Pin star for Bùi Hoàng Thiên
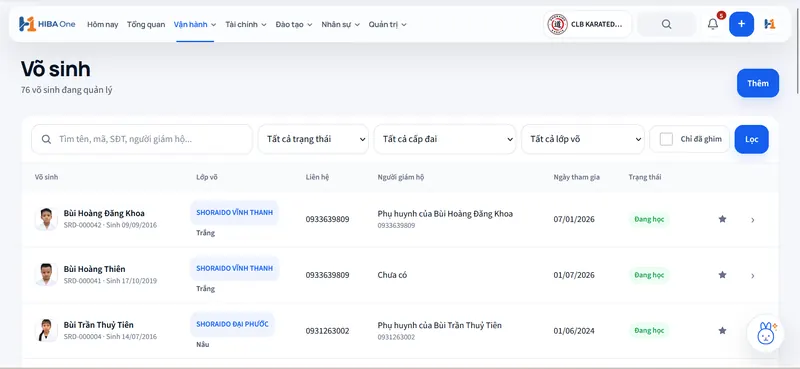This screenshot has height=369, width=800. point(722,275)
